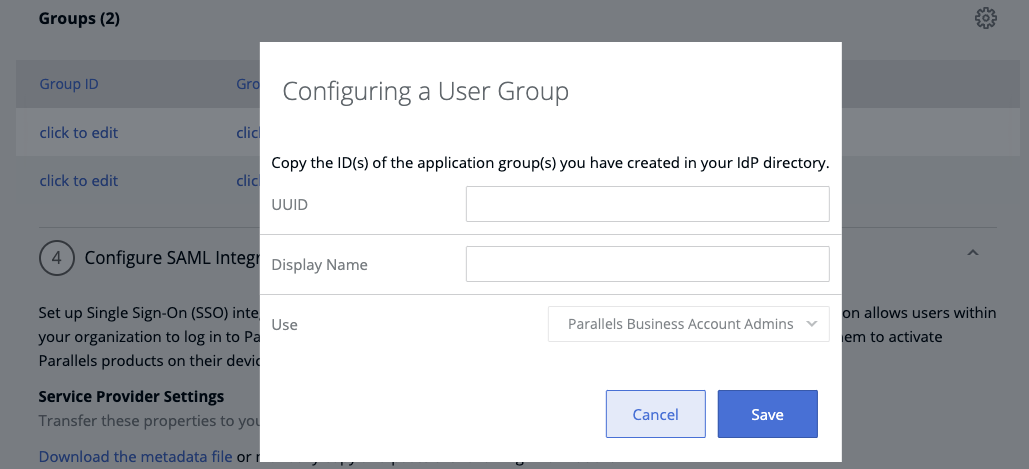The height and width of the screenshot is (469, 1029).
Task: Edit the first row's Group ID cell
Action: pyautogui.click(x=79, y=133)
